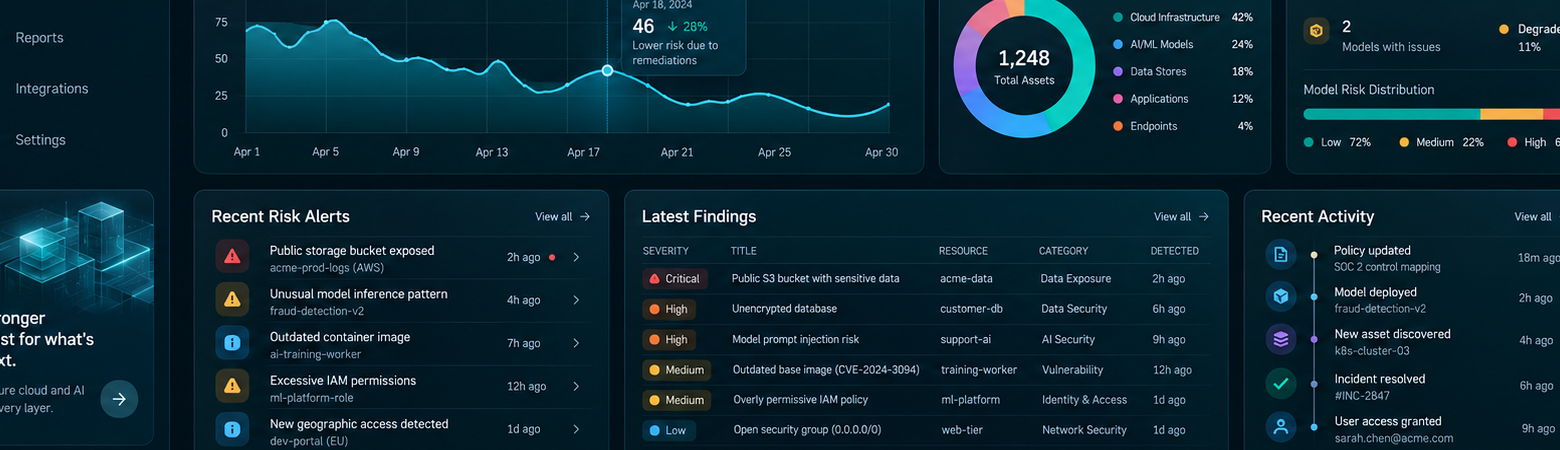This screenshot has height=450, width=1560.
Task: Open the Integrations sidebar item
Action: click(52, 89)
